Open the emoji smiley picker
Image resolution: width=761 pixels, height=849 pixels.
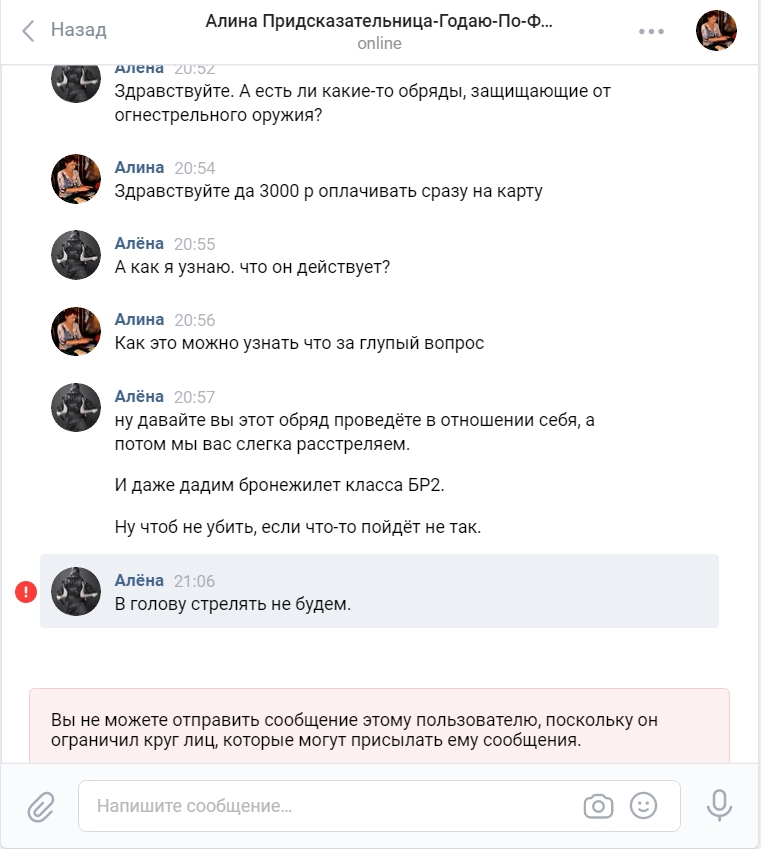(x=643, y=806)
